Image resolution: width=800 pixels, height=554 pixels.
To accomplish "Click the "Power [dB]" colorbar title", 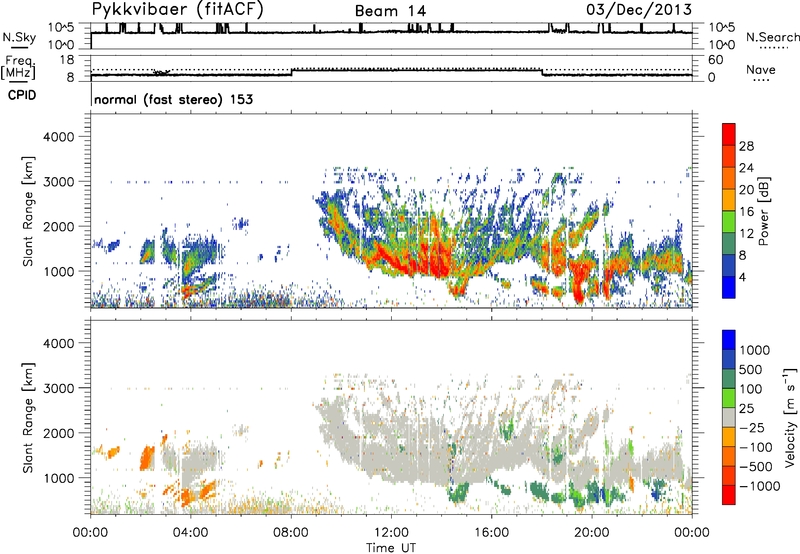I will point(764,211).
